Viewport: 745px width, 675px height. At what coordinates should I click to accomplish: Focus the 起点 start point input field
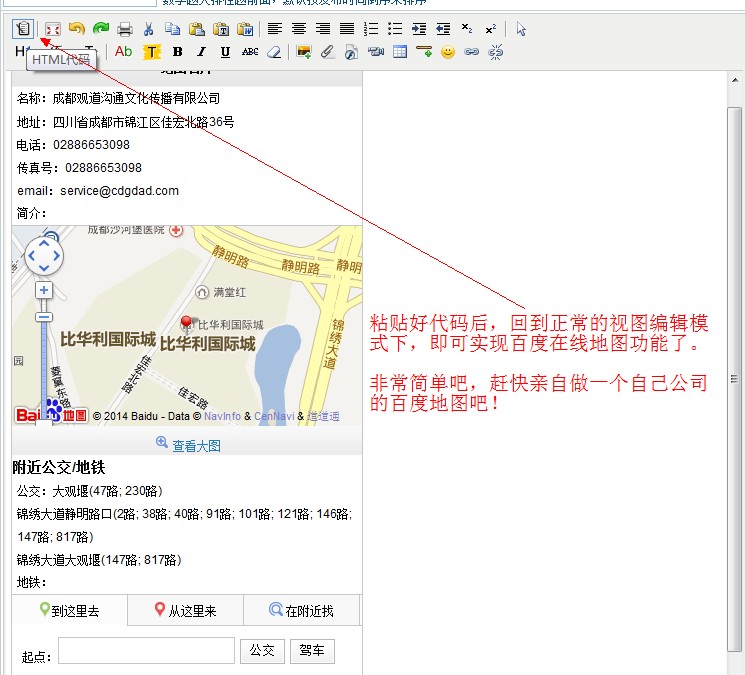tap(146, 650)
